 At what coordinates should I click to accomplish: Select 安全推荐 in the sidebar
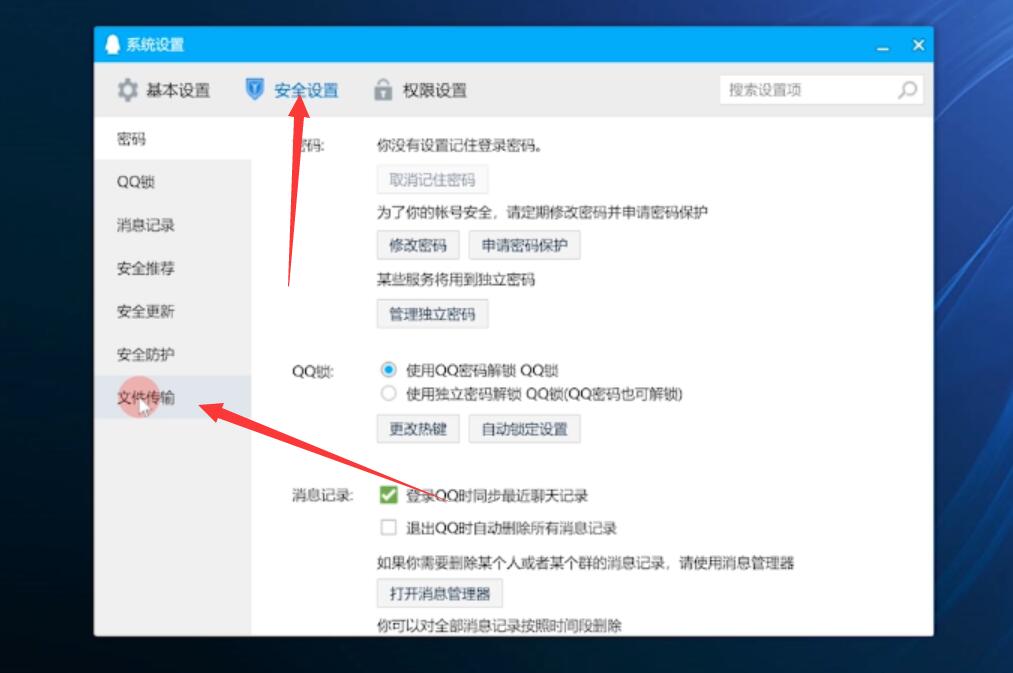tap(172, 268)
